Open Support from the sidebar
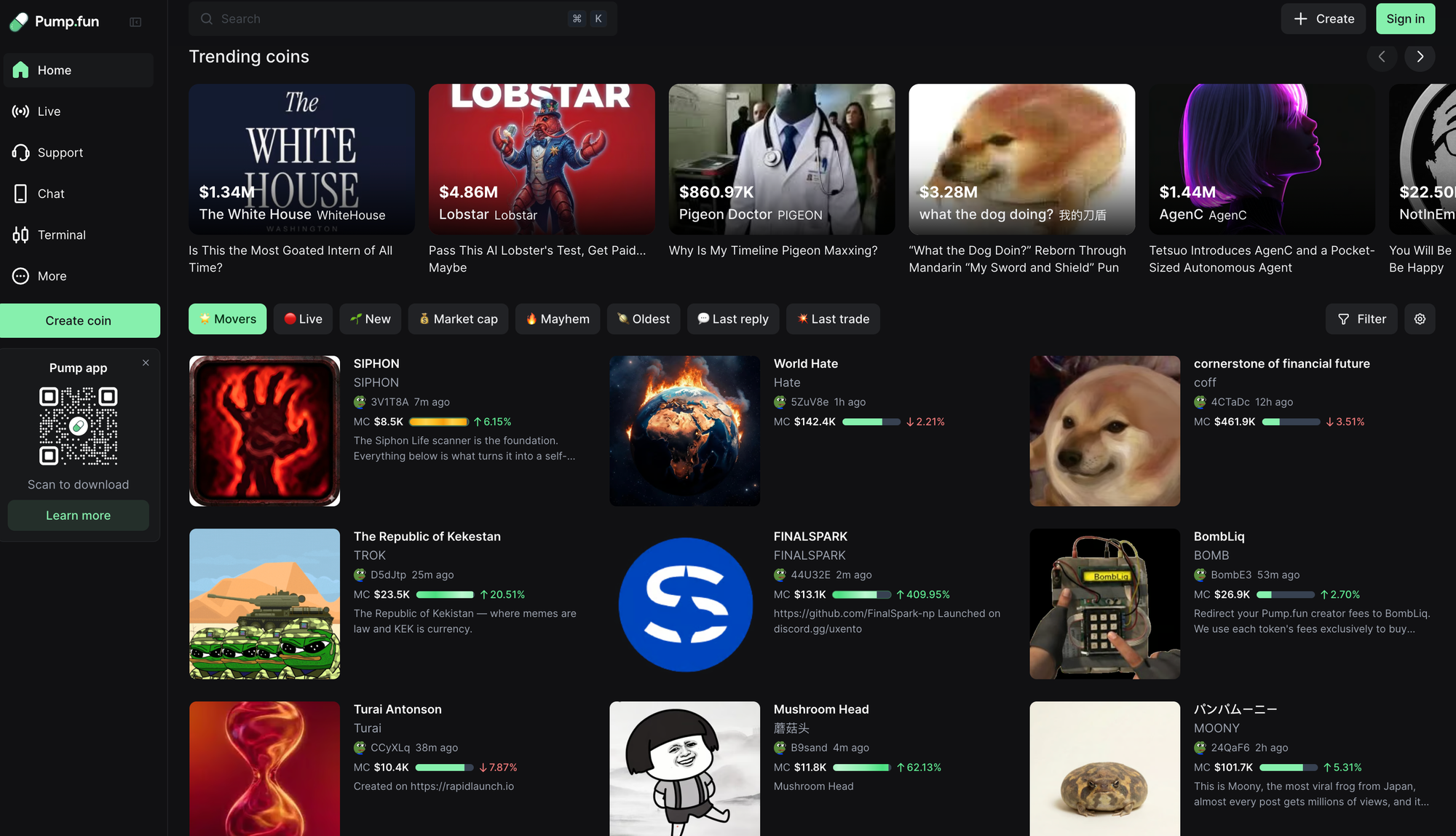Image resolution: width=1456 pixels, height=836 pixels. [60, 153]
